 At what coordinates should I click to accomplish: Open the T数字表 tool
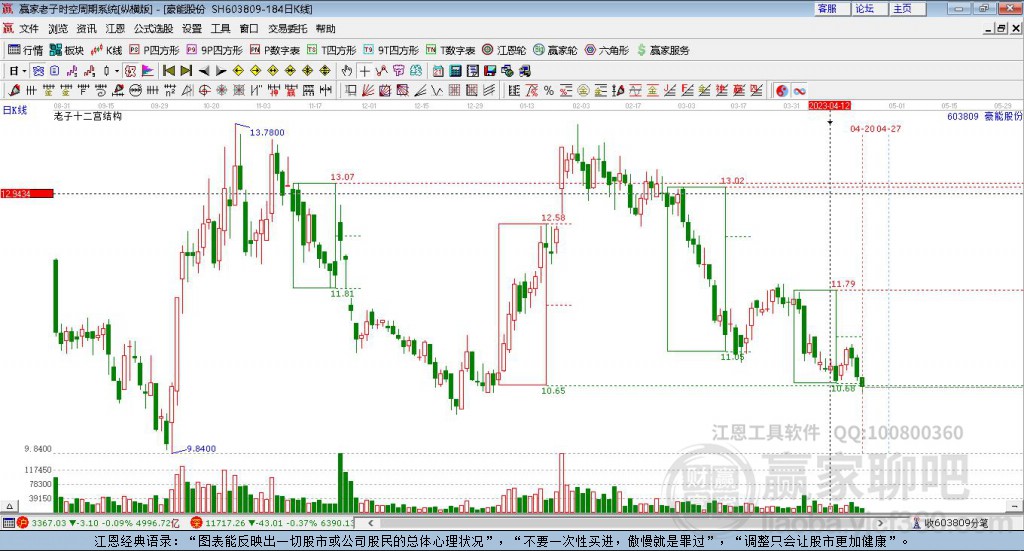coord(451,50)
